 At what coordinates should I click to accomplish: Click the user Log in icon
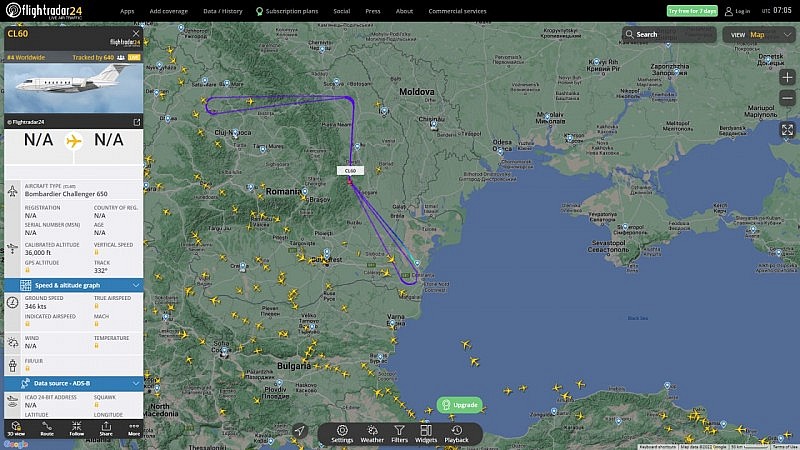729,11
